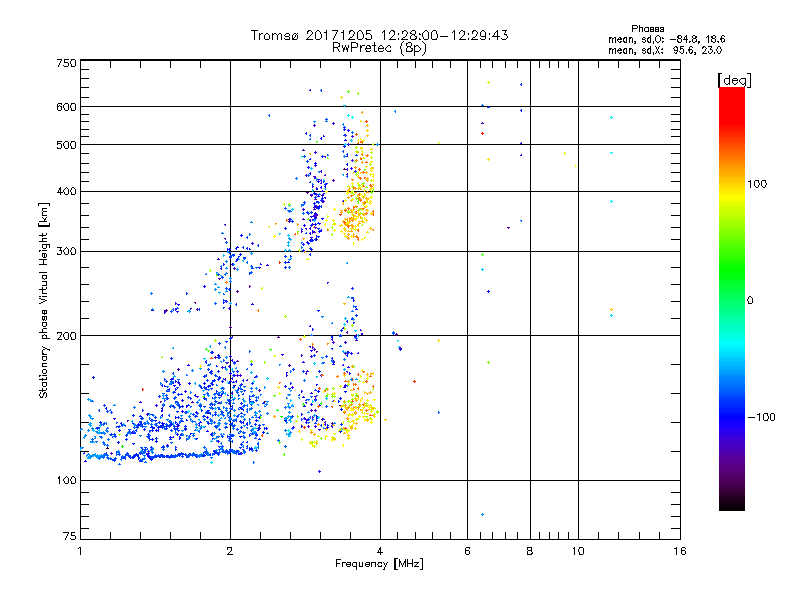Image resolution: width=800 pixels, height=600 pixels.
Task: Click the colorbar '-100' tick label
Action: pos(761,417)
